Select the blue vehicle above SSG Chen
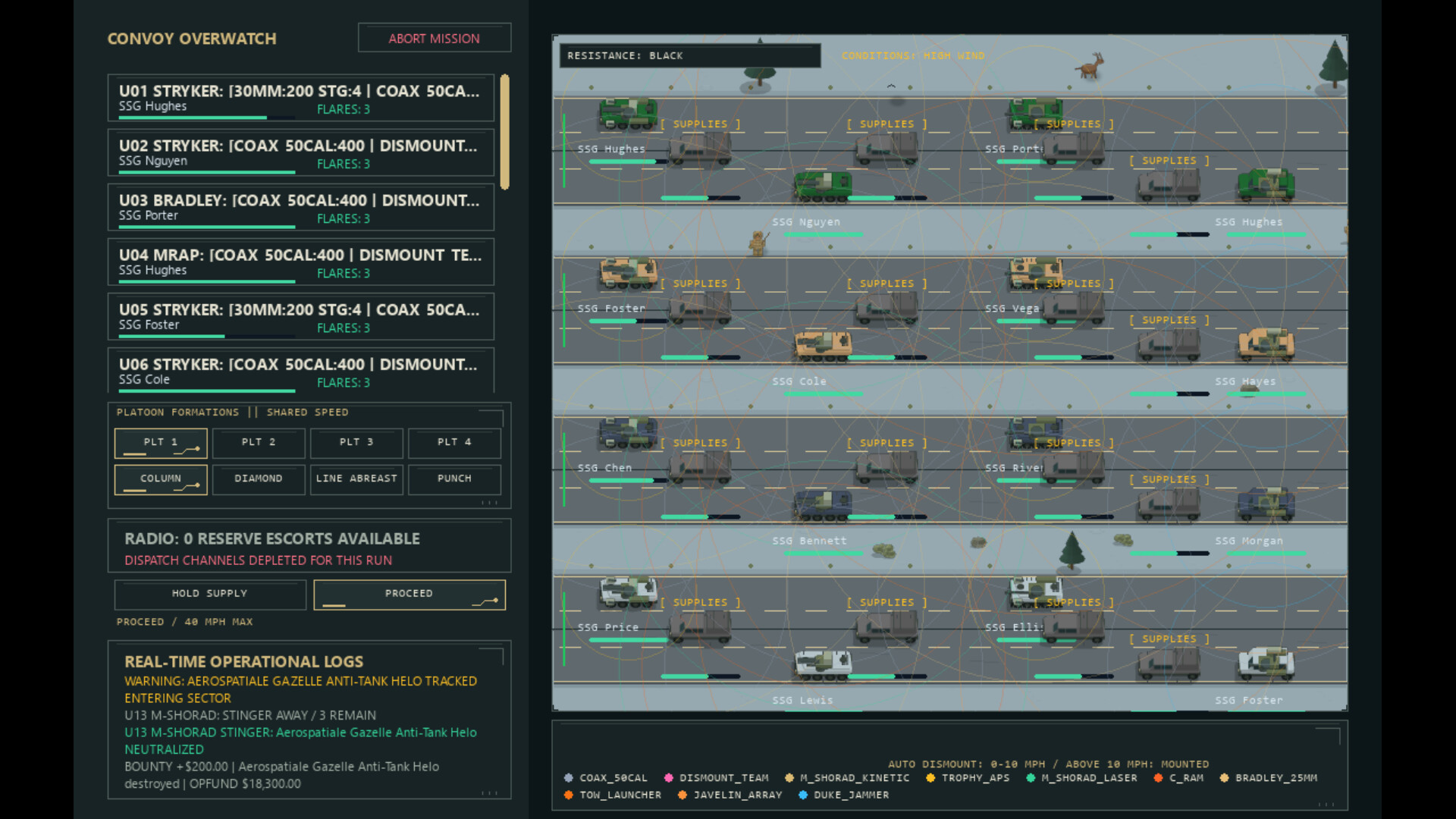The width and height of the screenshot is (1456, 819). click(x=628, y=432)
